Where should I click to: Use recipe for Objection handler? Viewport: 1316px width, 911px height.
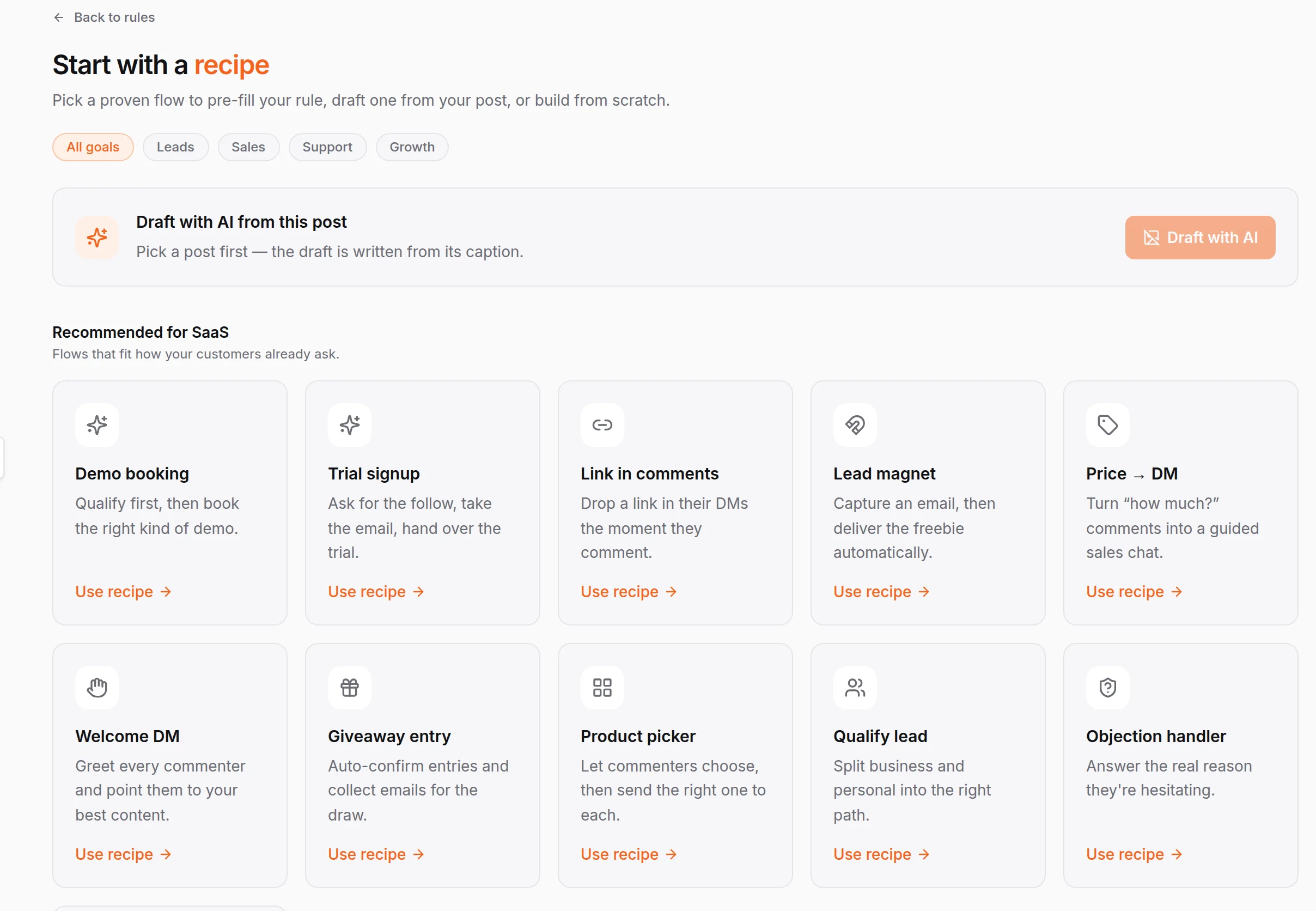1135,854
